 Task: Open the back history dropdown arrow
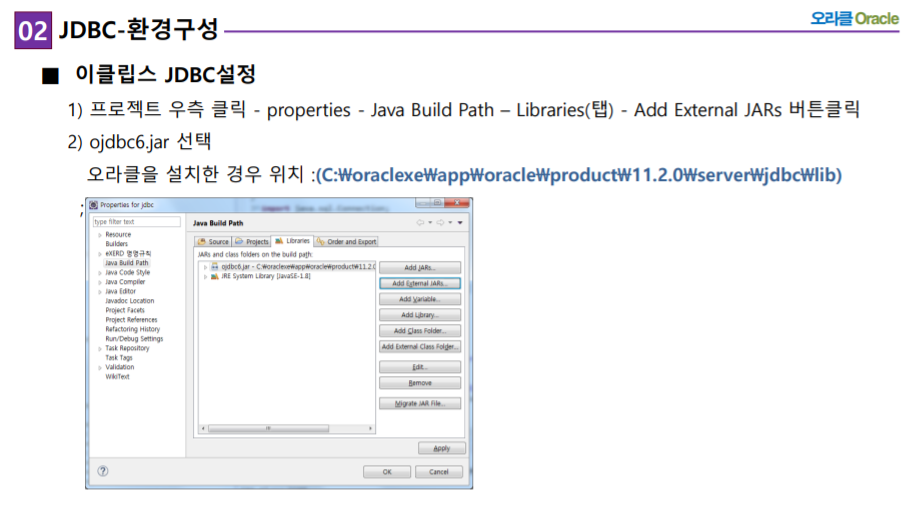(430, 222)
